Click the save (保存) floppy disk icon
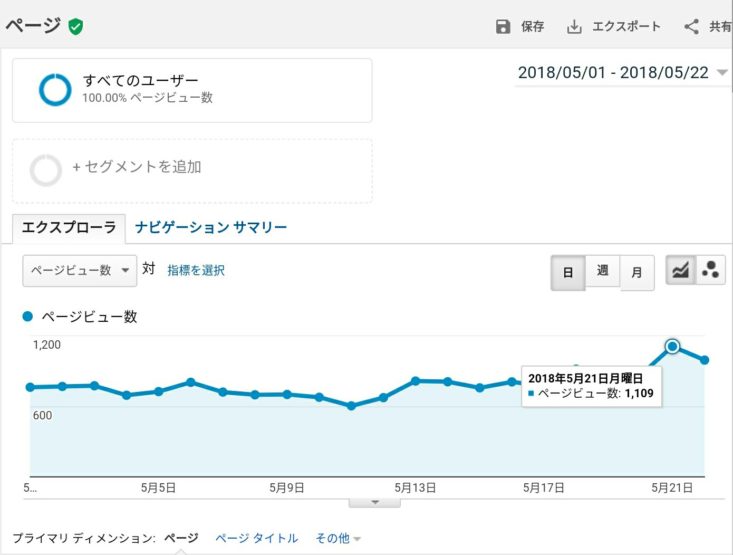Image resolution: width=733 pixels, height=555 pixels. pyautogui.click(x=503, y=27)
